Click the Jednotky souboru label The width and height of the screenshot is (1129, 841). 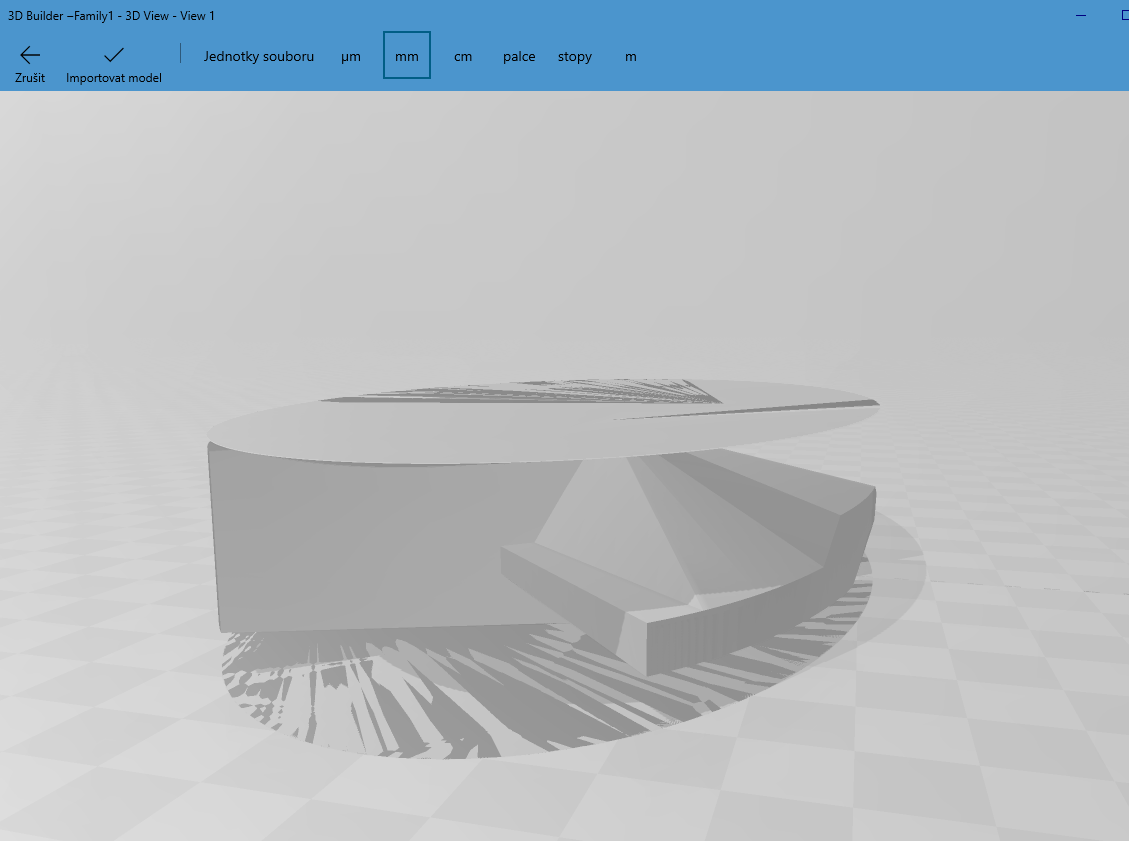pos(259,57)
